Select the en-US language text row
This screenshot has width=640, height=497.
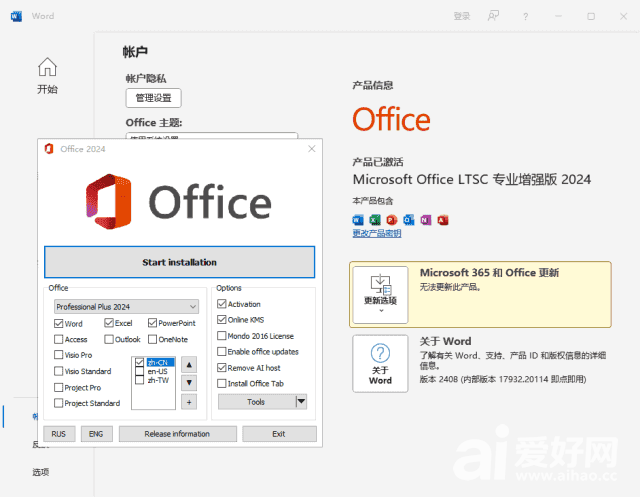pos(158,371)
